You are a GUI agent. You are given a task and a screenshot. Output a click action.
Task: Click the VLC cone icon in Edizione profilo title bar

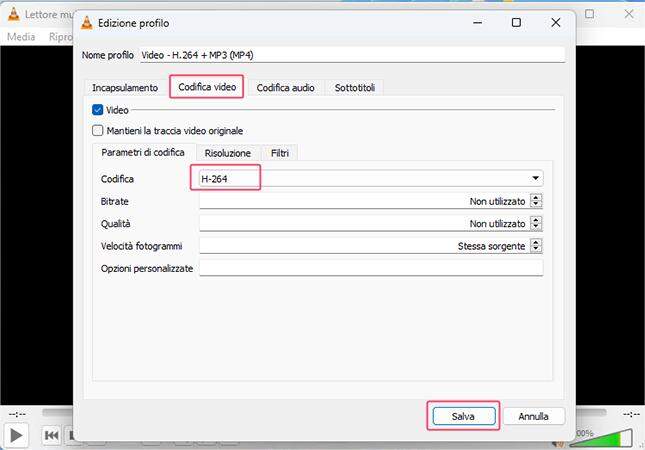(86, 23)
